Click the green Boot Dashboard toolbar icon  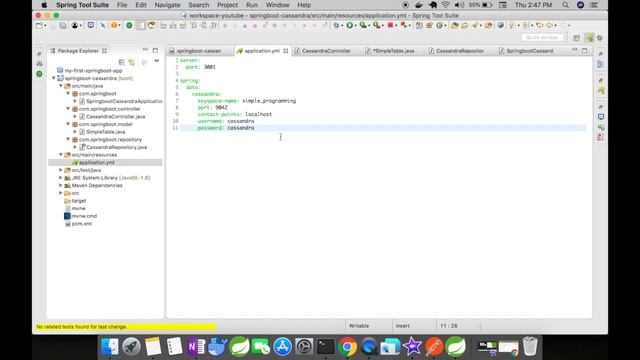[x=129, y=25]
